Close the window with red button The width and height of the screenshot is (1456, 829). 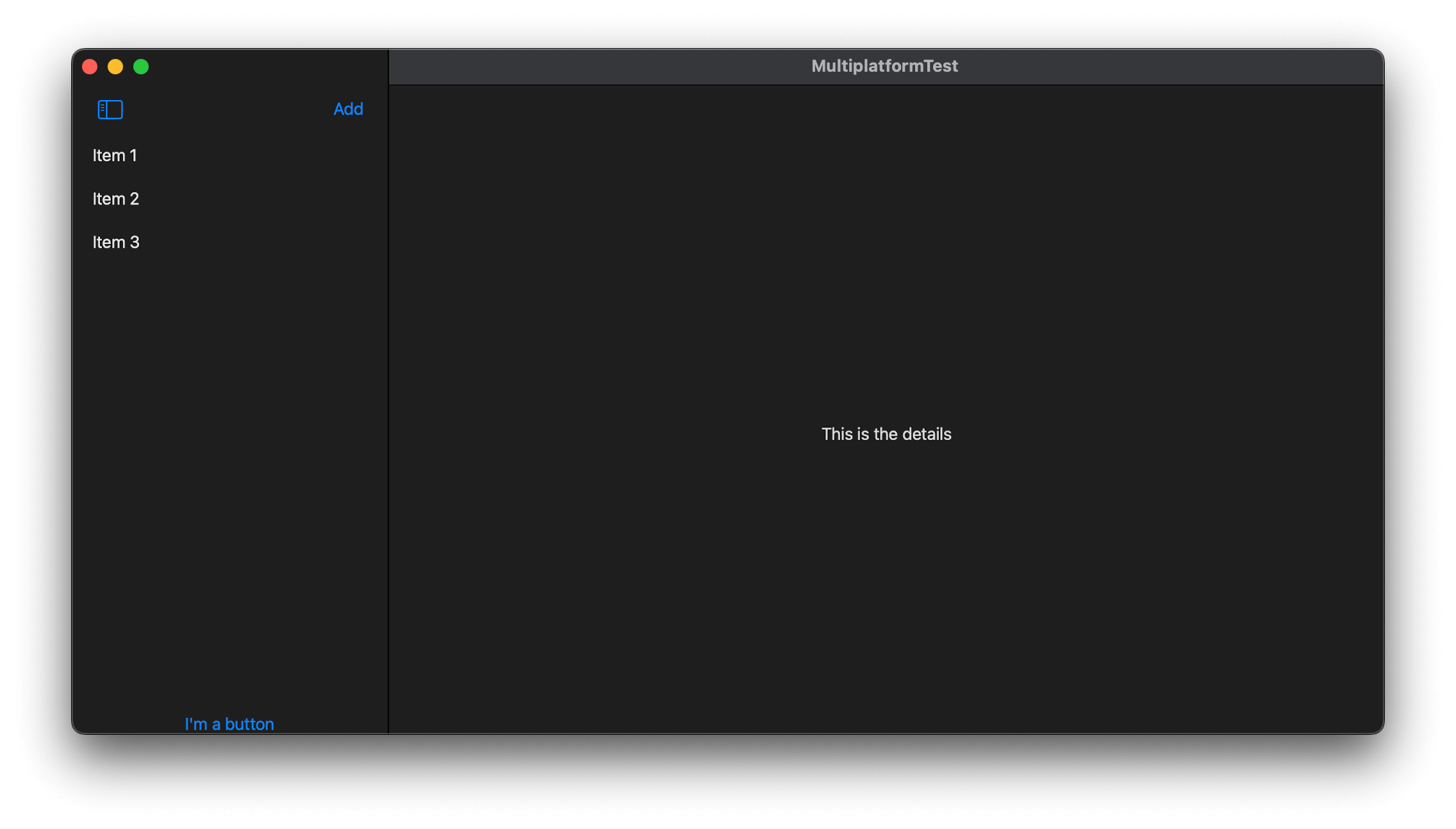(90, 67)
